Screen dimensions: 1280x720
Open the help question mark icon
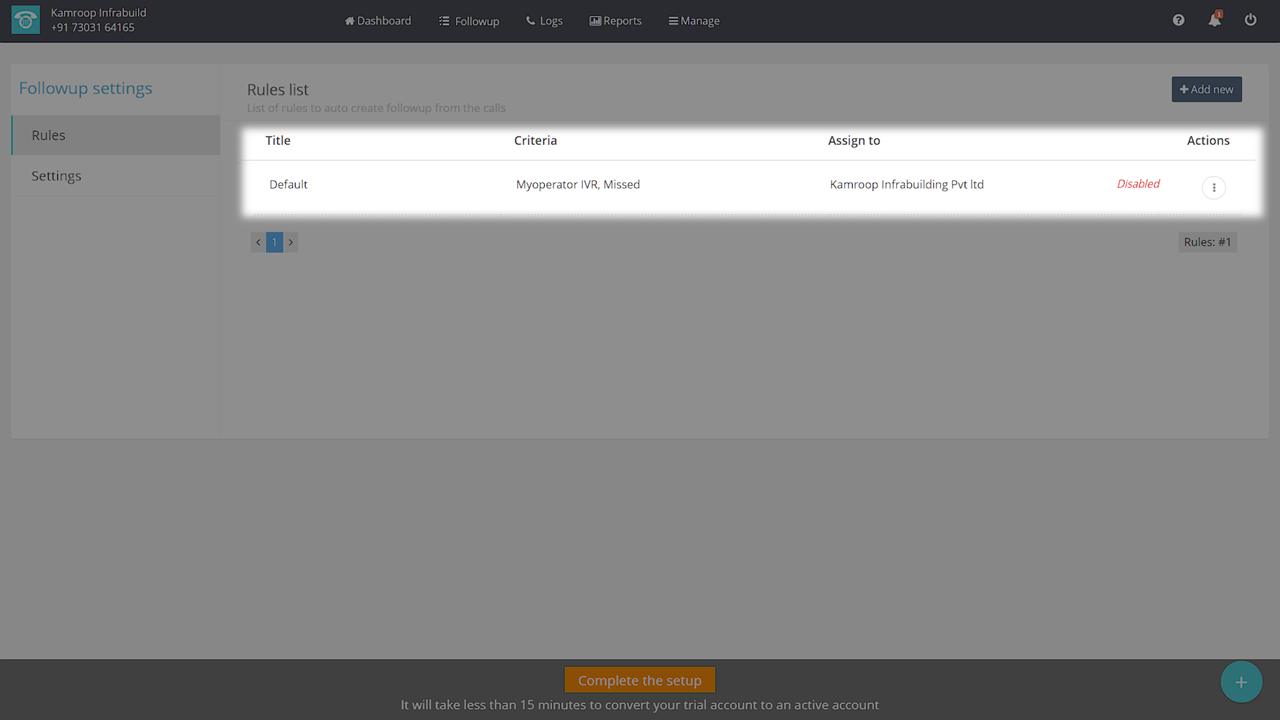click(x=1178, y=20)
